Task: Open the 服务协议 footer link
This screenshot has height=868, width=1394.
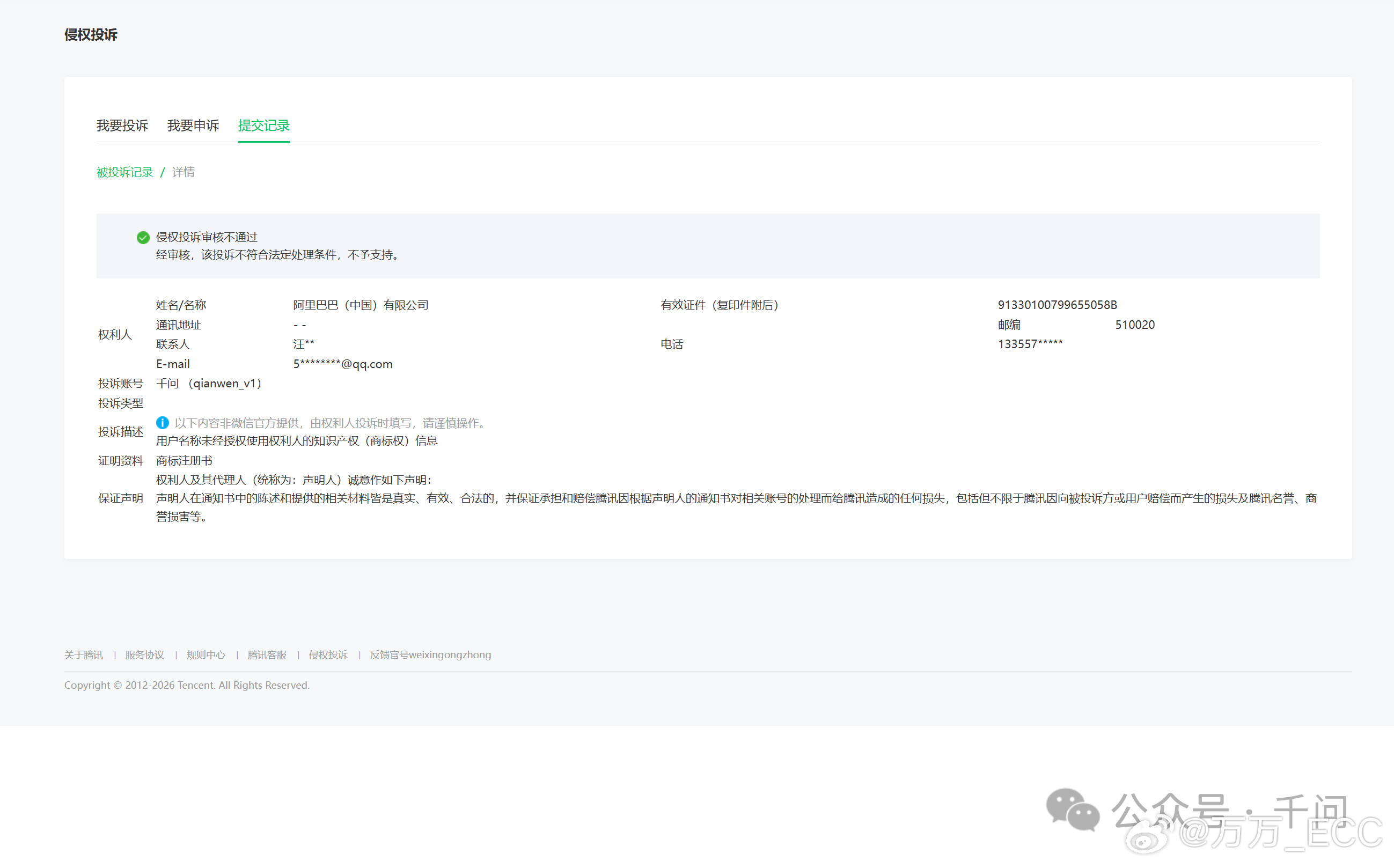Action: click(145, 655)
